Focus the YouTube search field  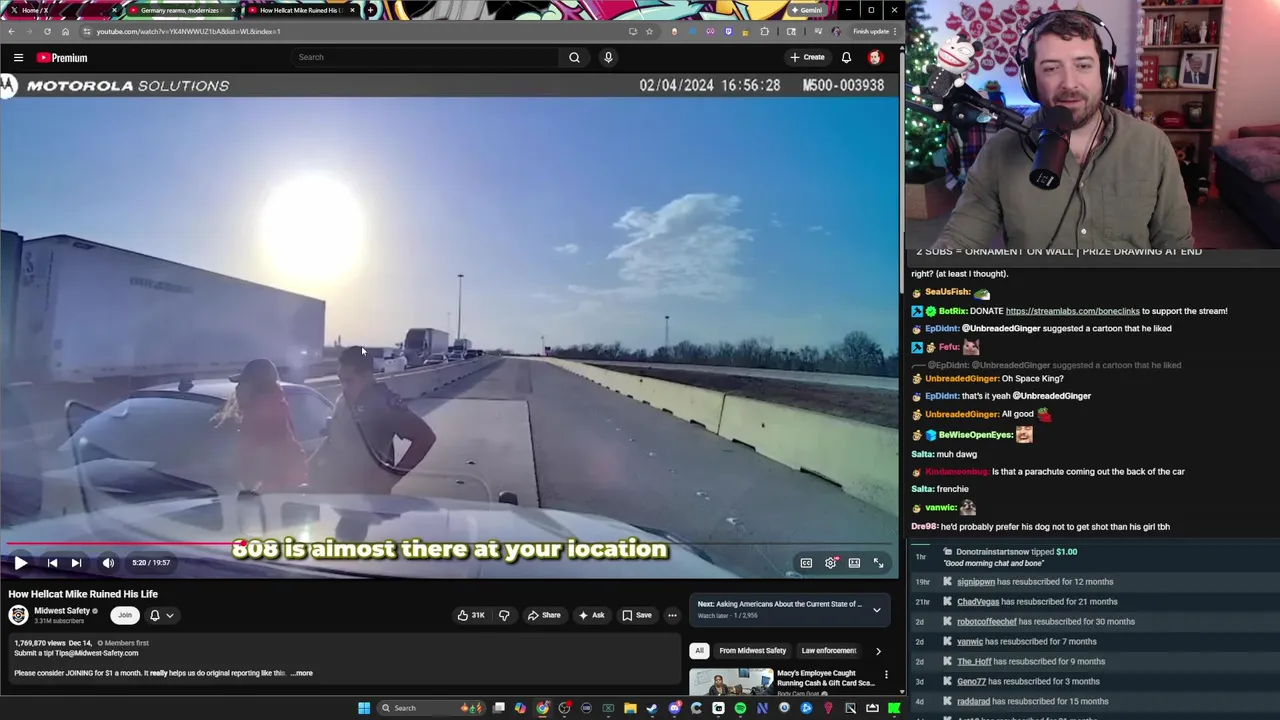[425, 57]
